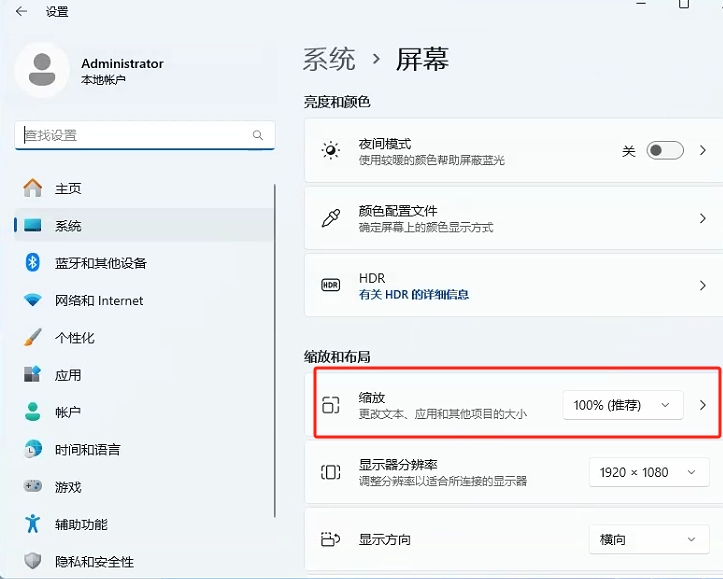Expand Night light settings chevron

coord(702,150)
